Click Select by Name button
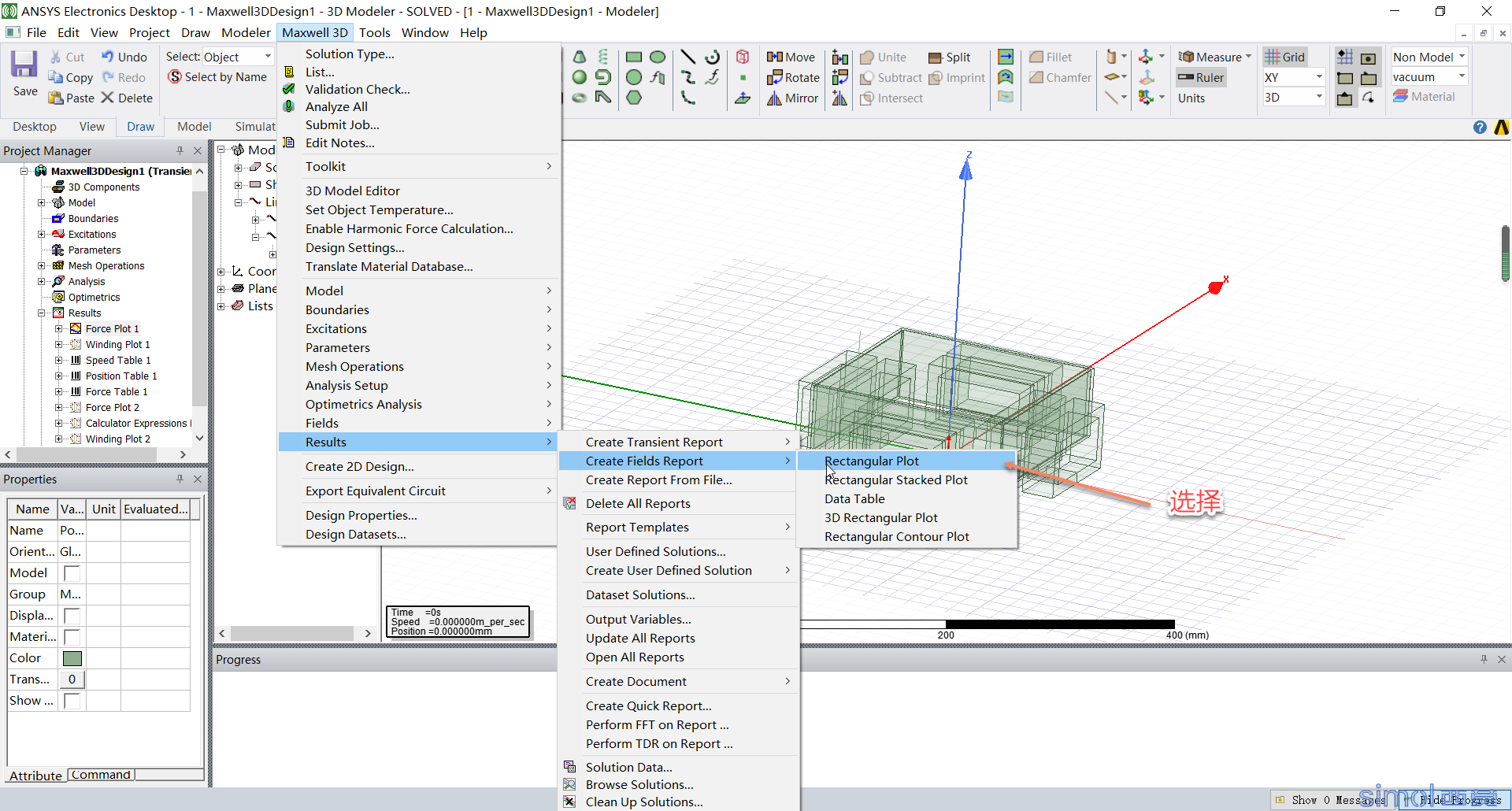Image resolution: width=1512 pixels, height=811 pixels. 217,77
